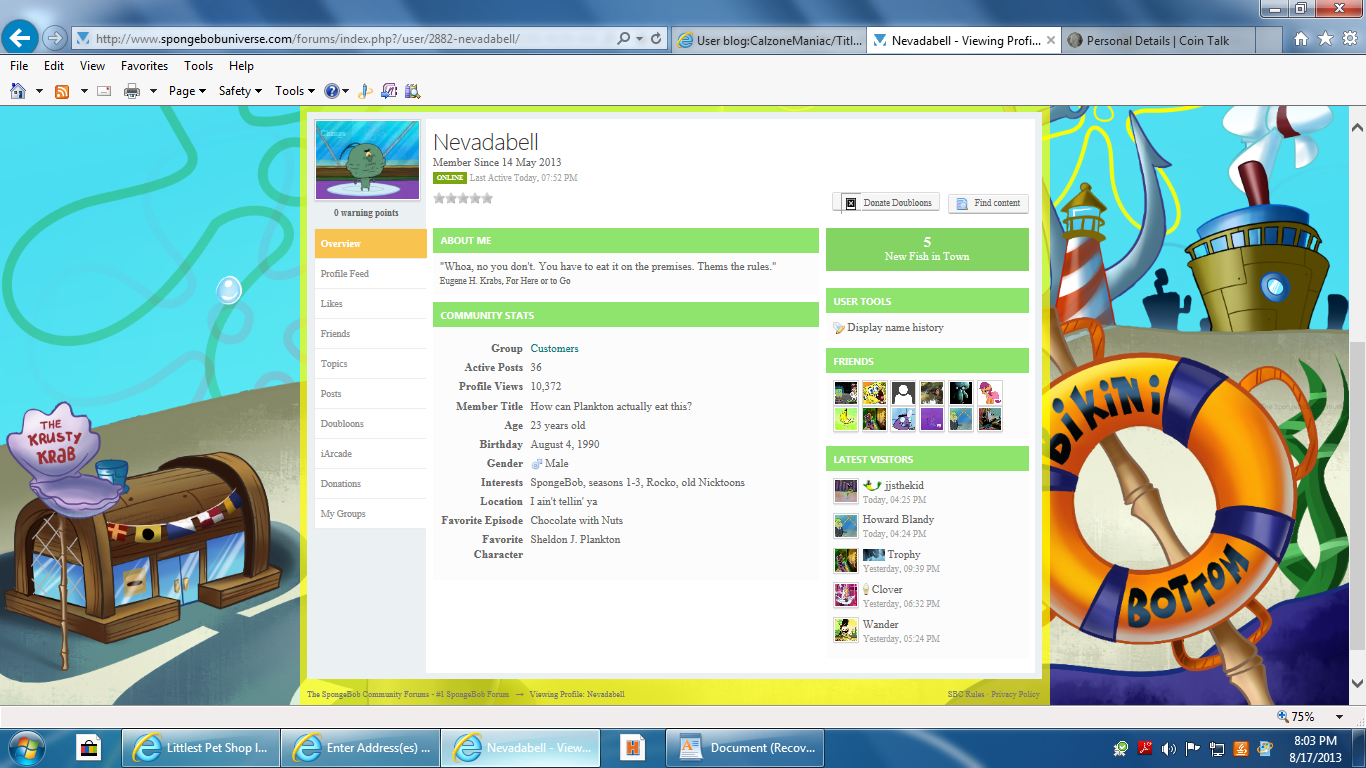
Task: Click the male gender icon next to Male
Action: pyautogui.click(x=536, y=464)
